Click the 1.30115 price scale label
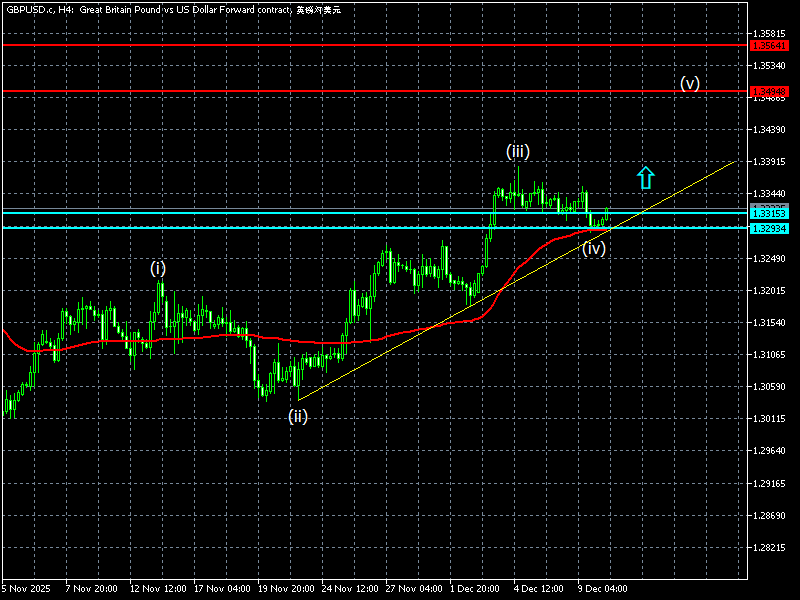 [x=769, y=419]
